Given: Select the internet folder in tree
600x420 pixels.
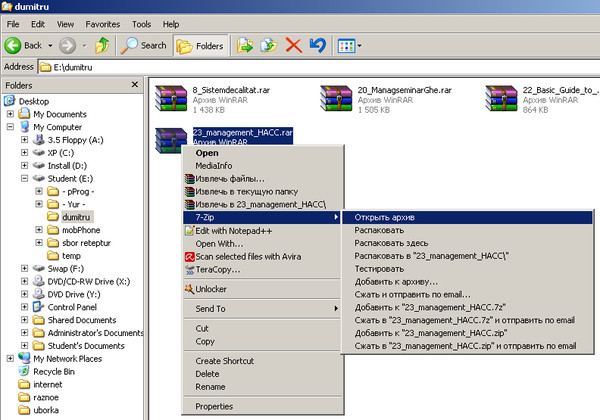Looking at the screenshot, I should coord(47,384).
